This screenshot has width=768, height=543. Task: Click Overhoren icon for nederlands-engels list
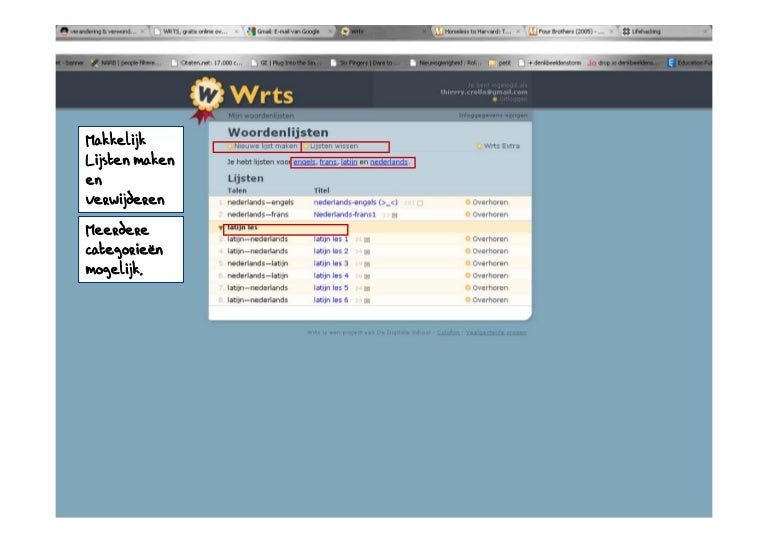(x=468, y=202)
